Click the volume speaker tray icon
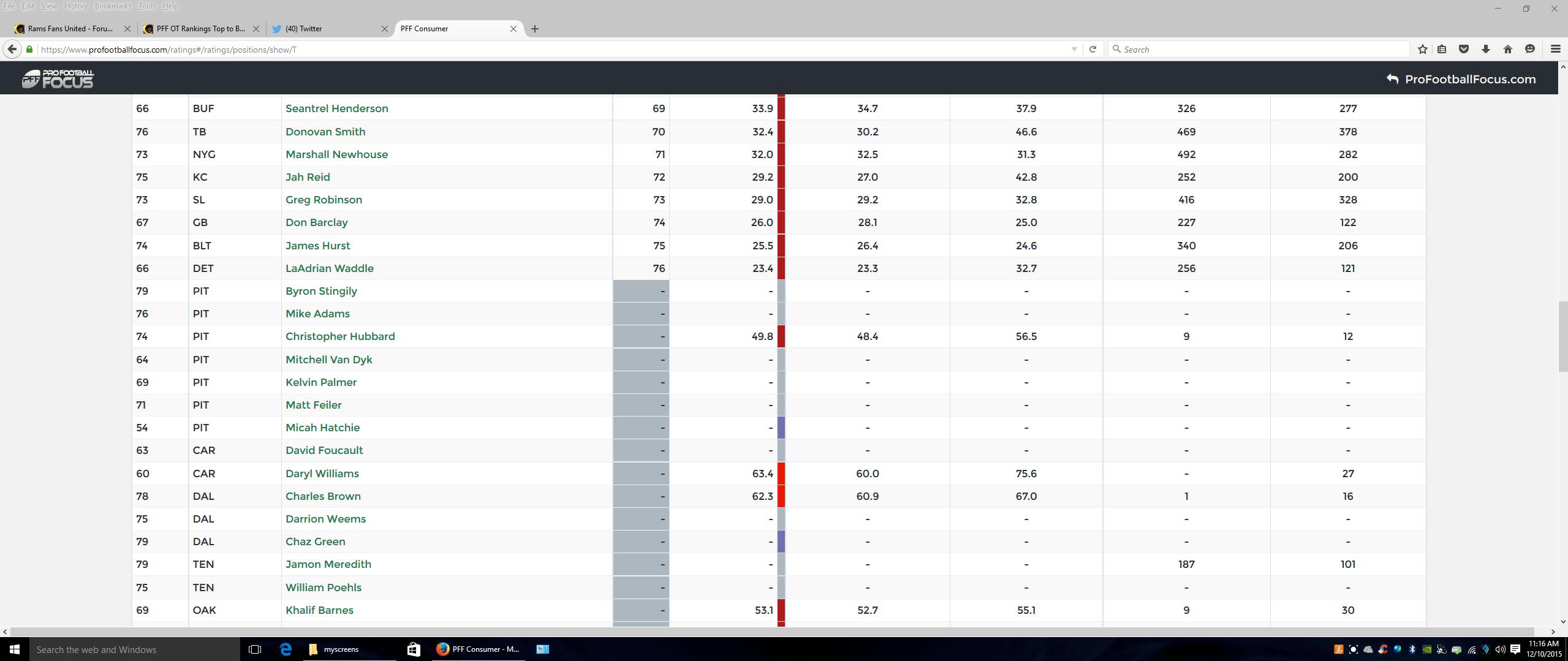This screenshot has height=661, width=1568. pos(1500,649)
